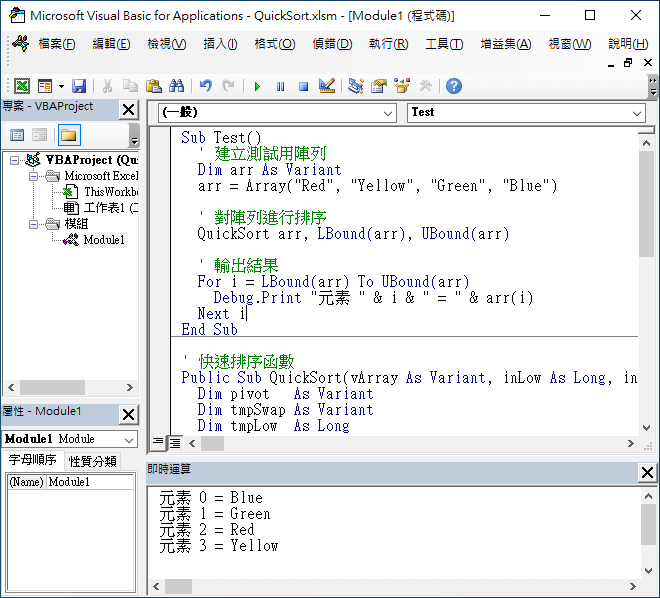Screen dimensions: 660x598
Task: Click View Object icon in project panel
Action: (x=40, y=135)
